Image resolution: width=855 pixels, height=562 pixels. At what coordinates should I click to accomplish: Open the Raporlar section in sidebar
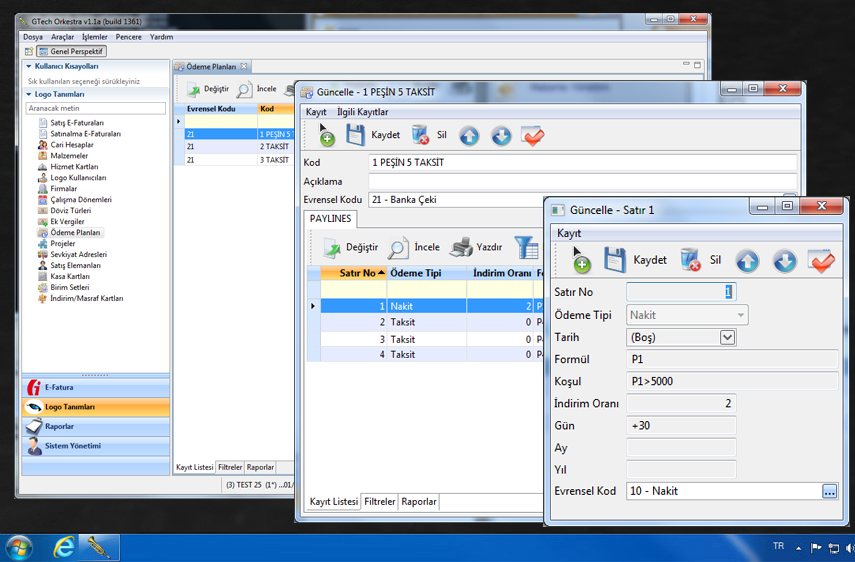[x=59, y=426]
